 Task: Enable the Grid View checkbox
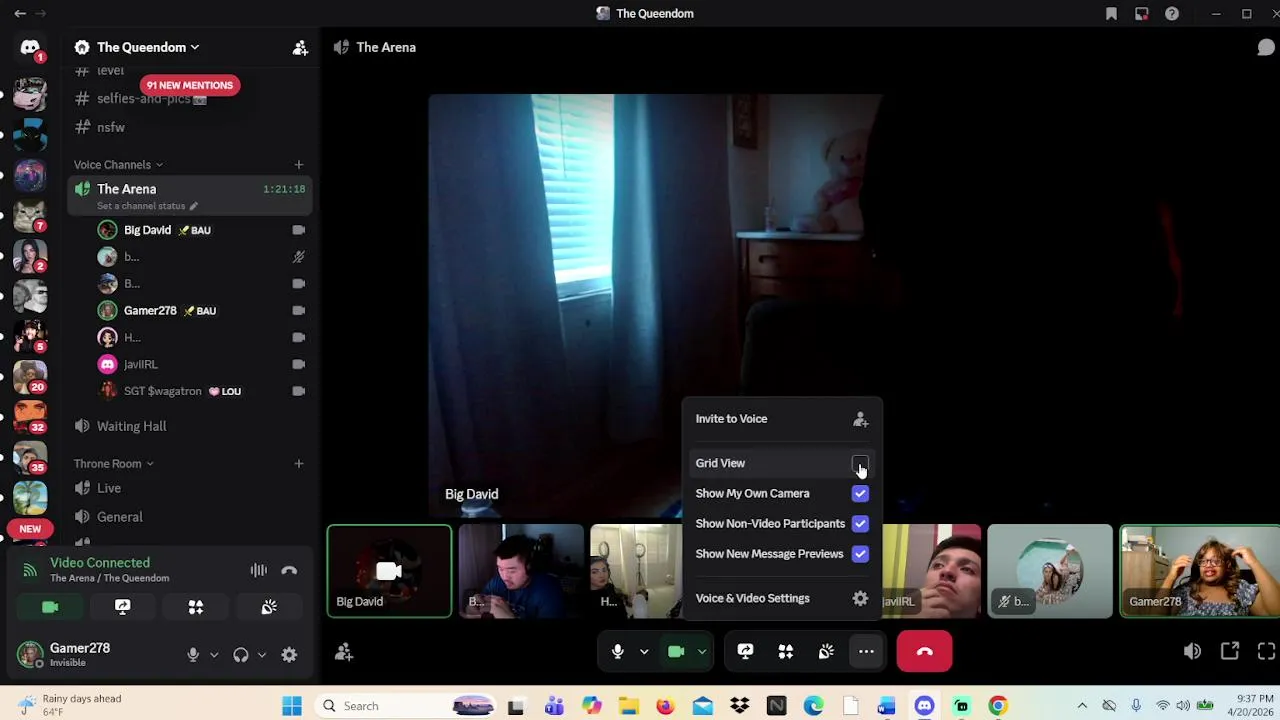pos(860,463)
